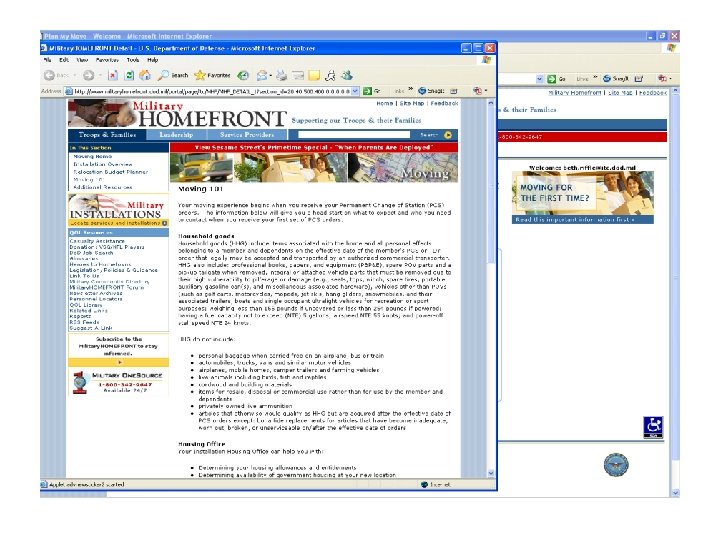Click the address bar URL field
This screenshot has width=720, height=540.
[x=212, y=91]
